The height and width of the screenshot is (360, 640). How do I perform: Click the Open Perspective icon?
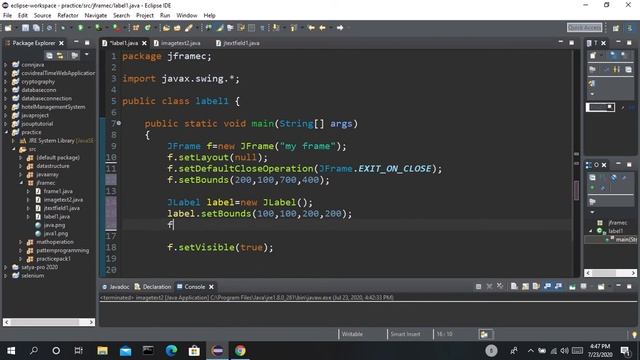616,28
